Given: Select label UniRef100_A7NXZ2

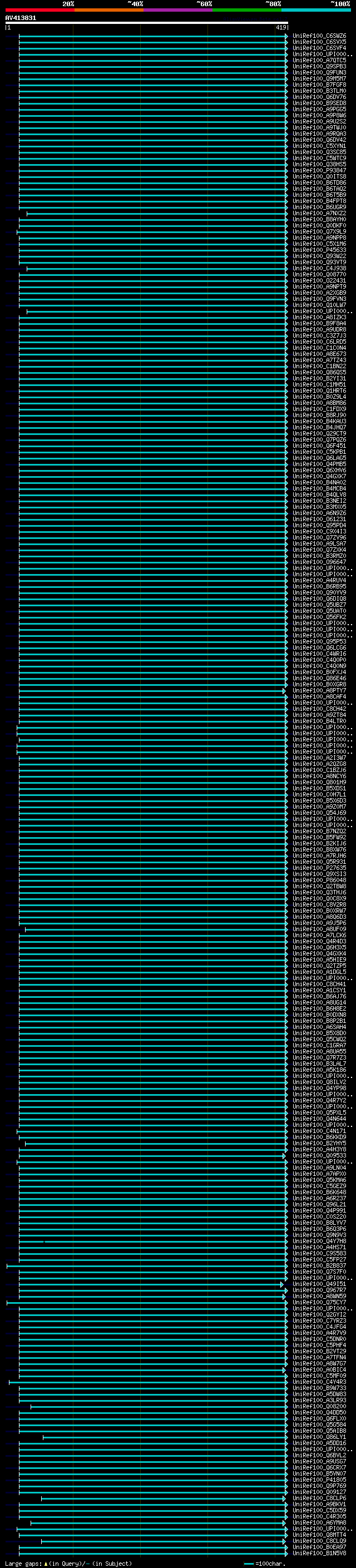Looking at the screenshot, I should [319, 214].
